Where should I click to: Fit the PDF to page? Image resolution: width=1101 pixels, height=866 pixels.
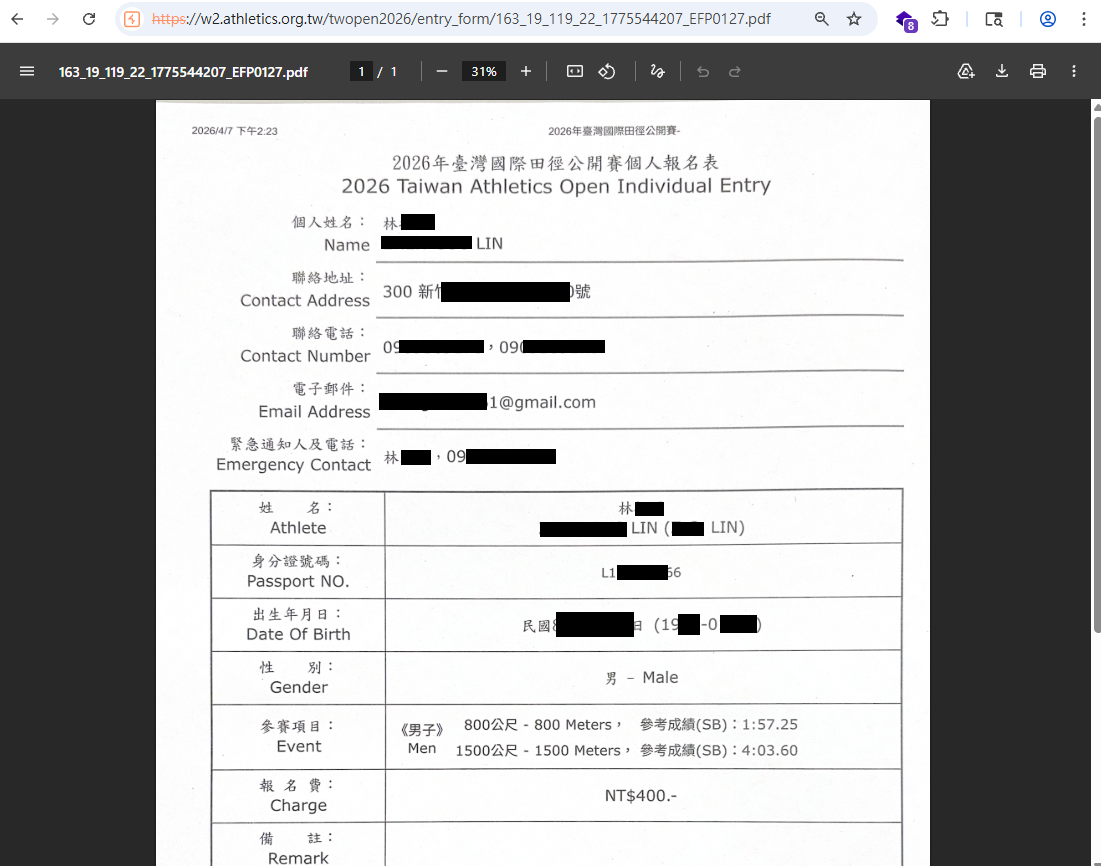coord(575,72)
